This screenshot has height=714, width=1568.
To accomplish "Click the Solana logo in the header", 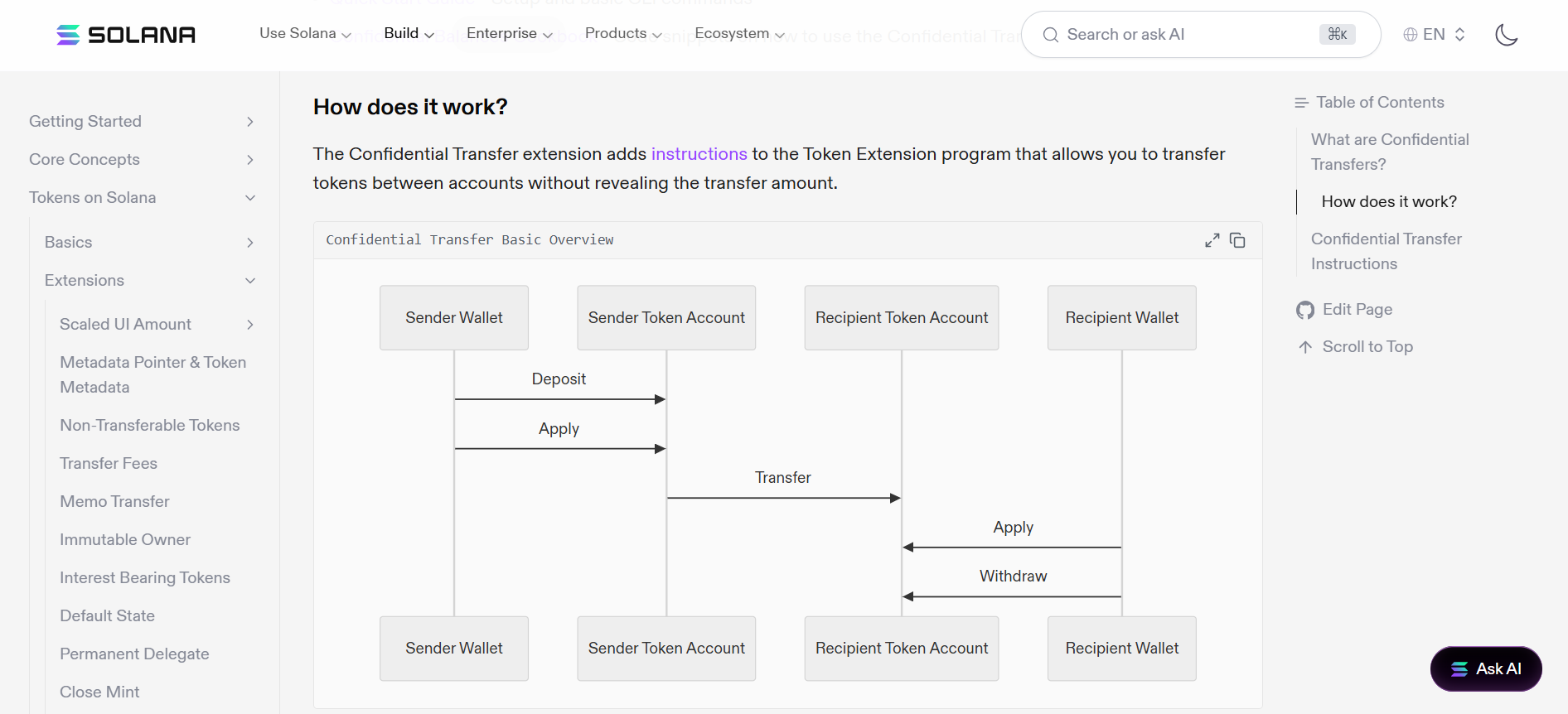I will [126, 35].
